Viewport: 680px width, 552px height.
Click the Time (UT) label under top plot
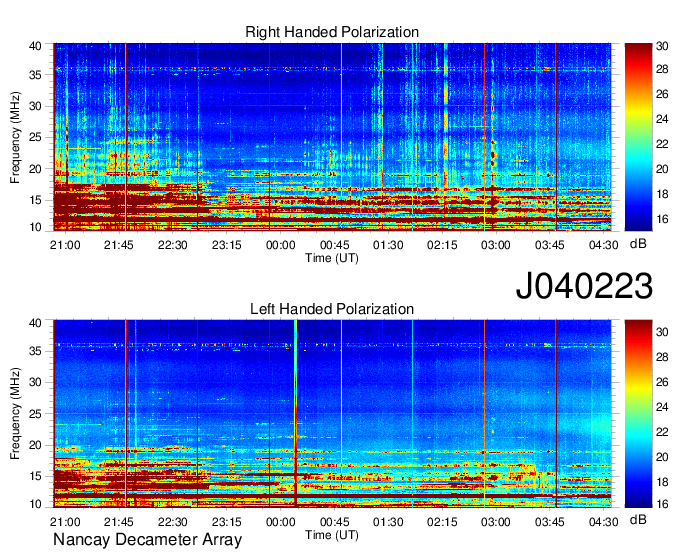point(332,258)
